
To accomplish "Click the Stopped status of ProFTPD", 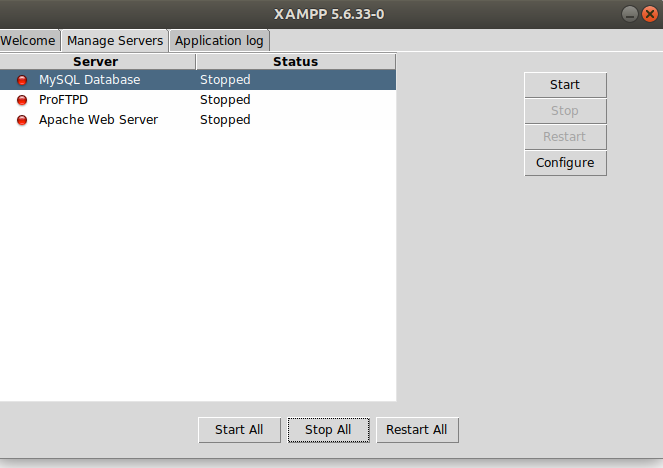I will [x=225, y=100].
